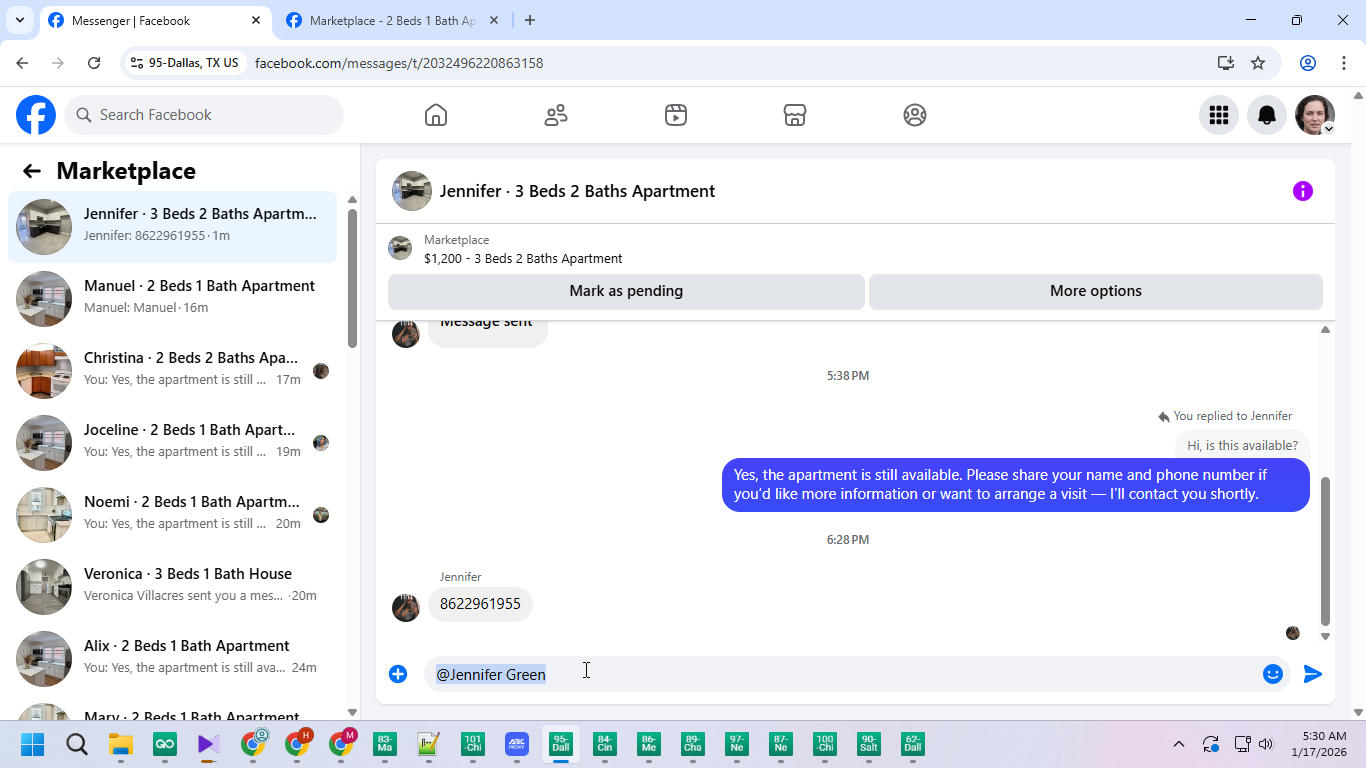Image resolution: width=1366 pixels, height=768 pixels.
Task: Switch to 84-Cin taskbar window
Action: pos(605,744)
